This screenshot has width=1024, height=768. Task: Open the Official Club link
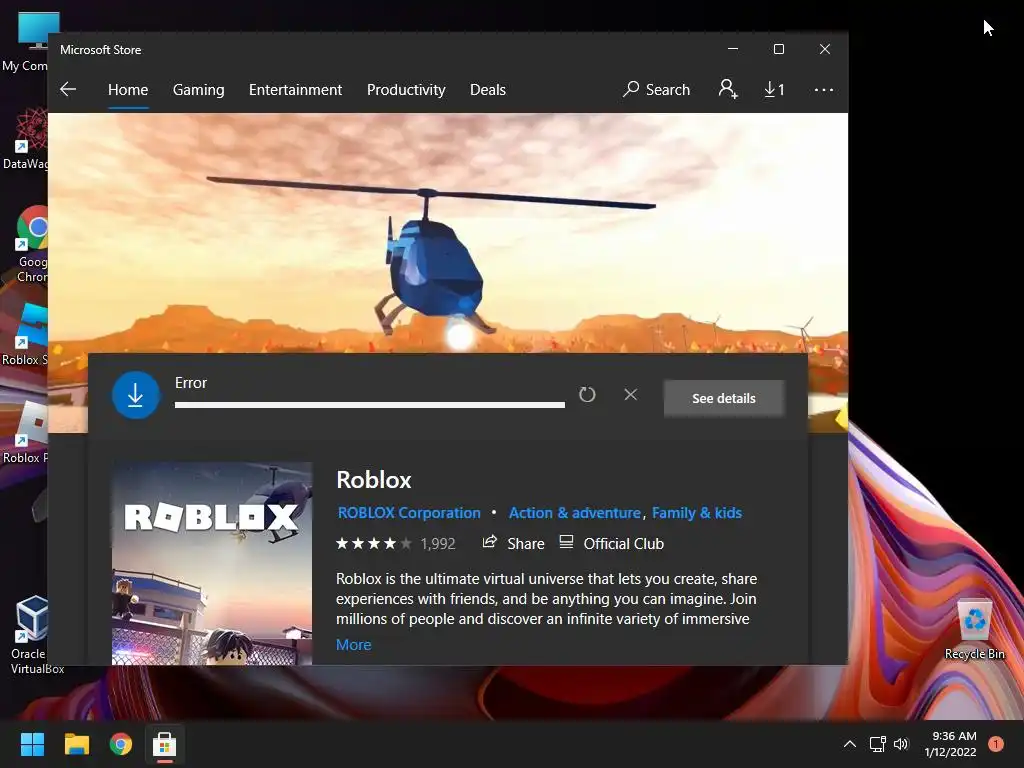pyautogui.click(x=611, y=543)
